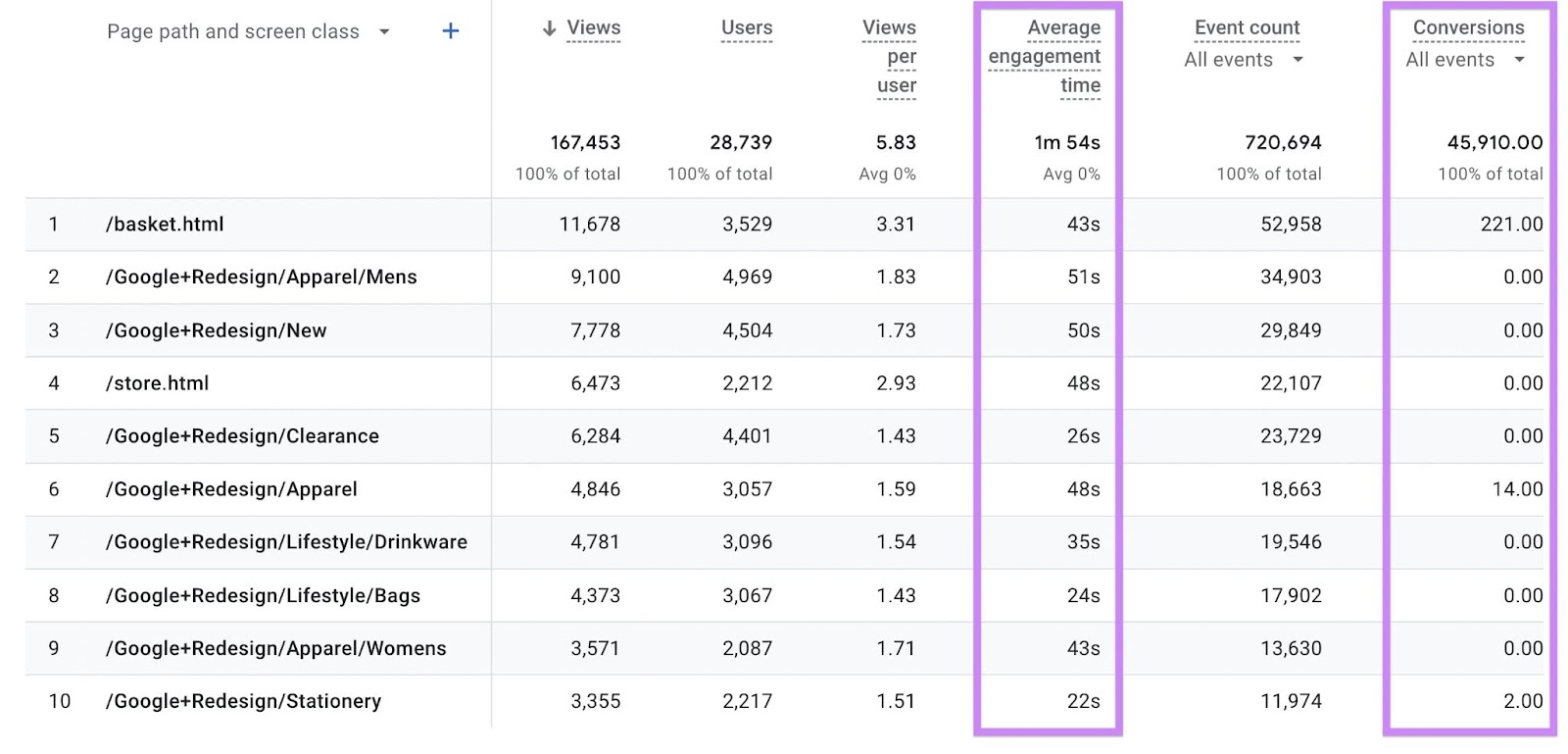Select the /basket.html page path
Viewport: 1568px width, 754px height.
click(x=165, y=224)
